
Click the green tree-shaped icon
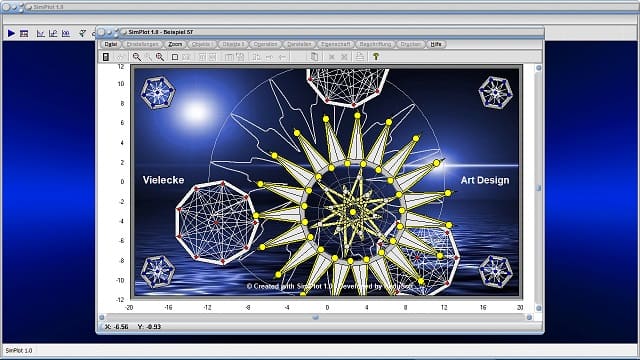point(376,57)
